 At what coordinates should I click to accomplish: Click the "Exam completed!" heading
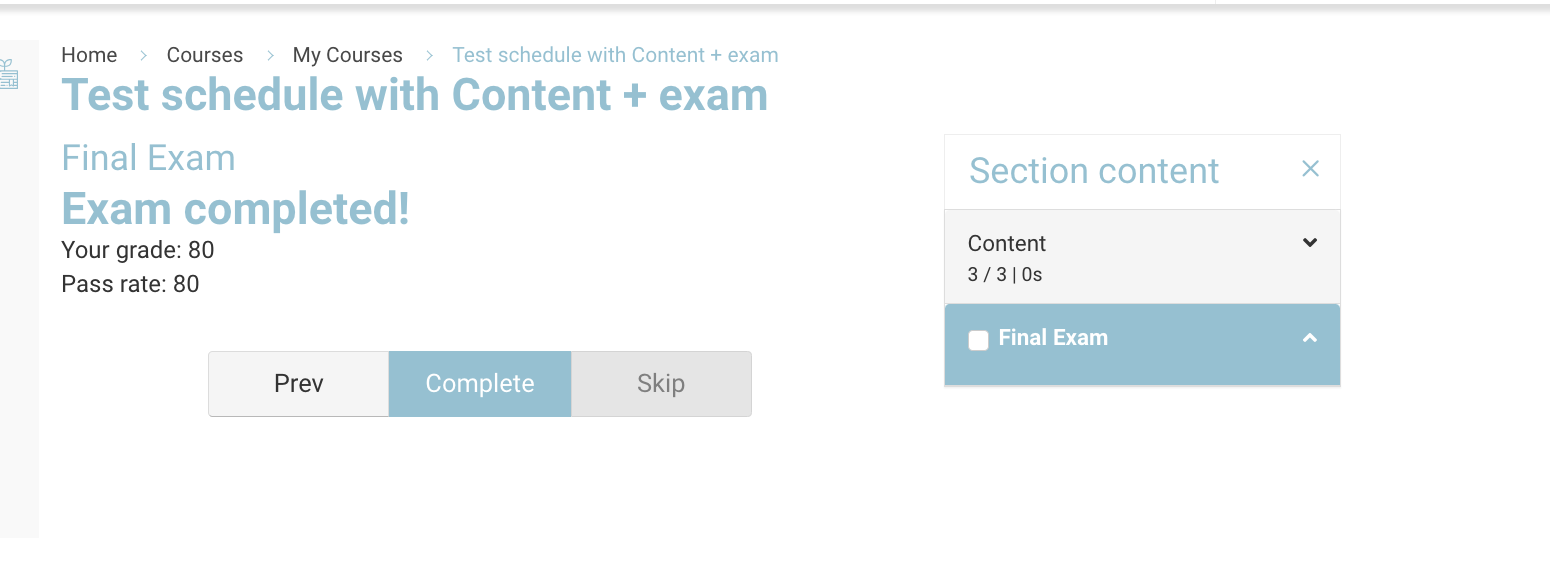236,209
